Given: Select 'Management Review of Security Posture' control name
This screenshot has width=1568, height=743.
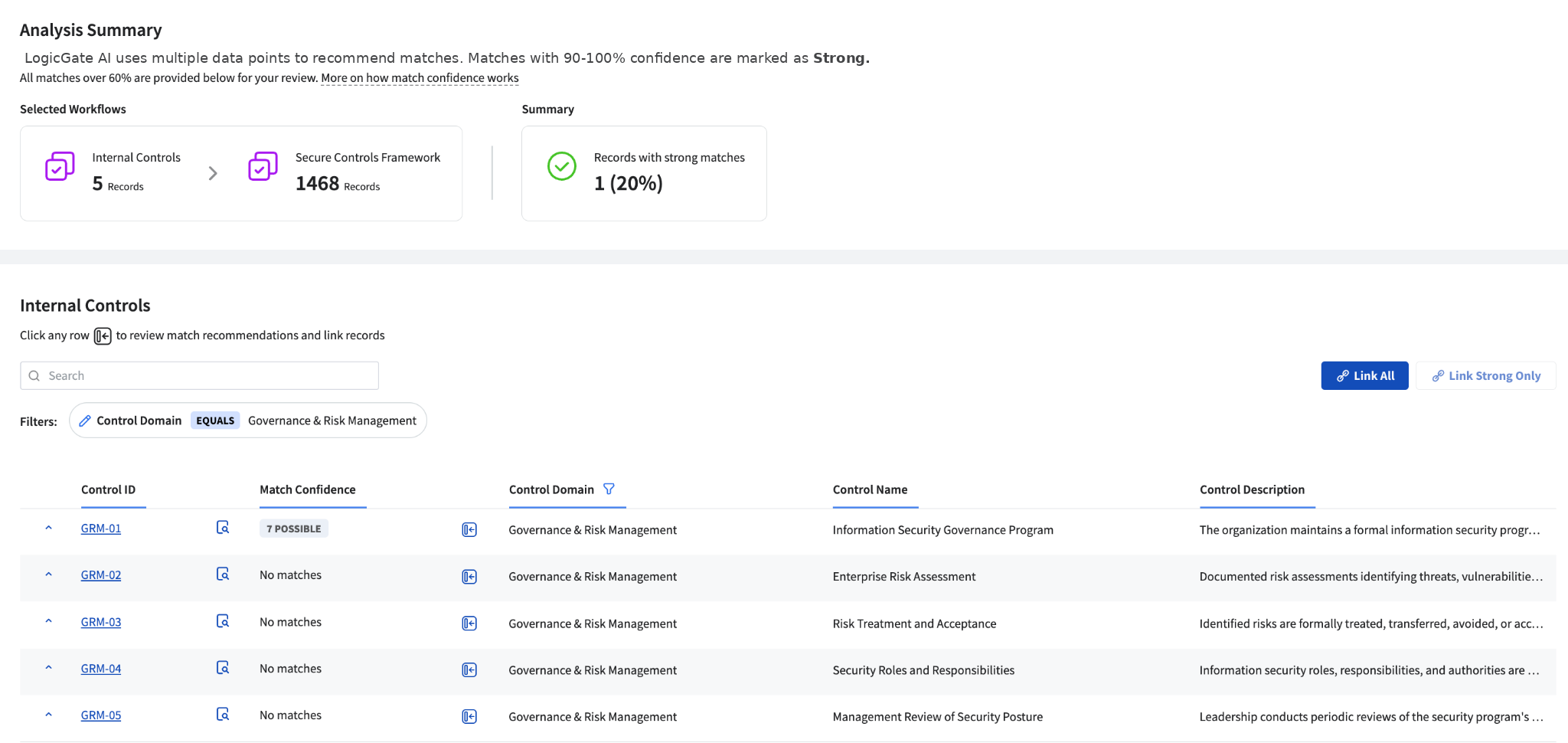Looking at the screenshot, I should point(938,718).
